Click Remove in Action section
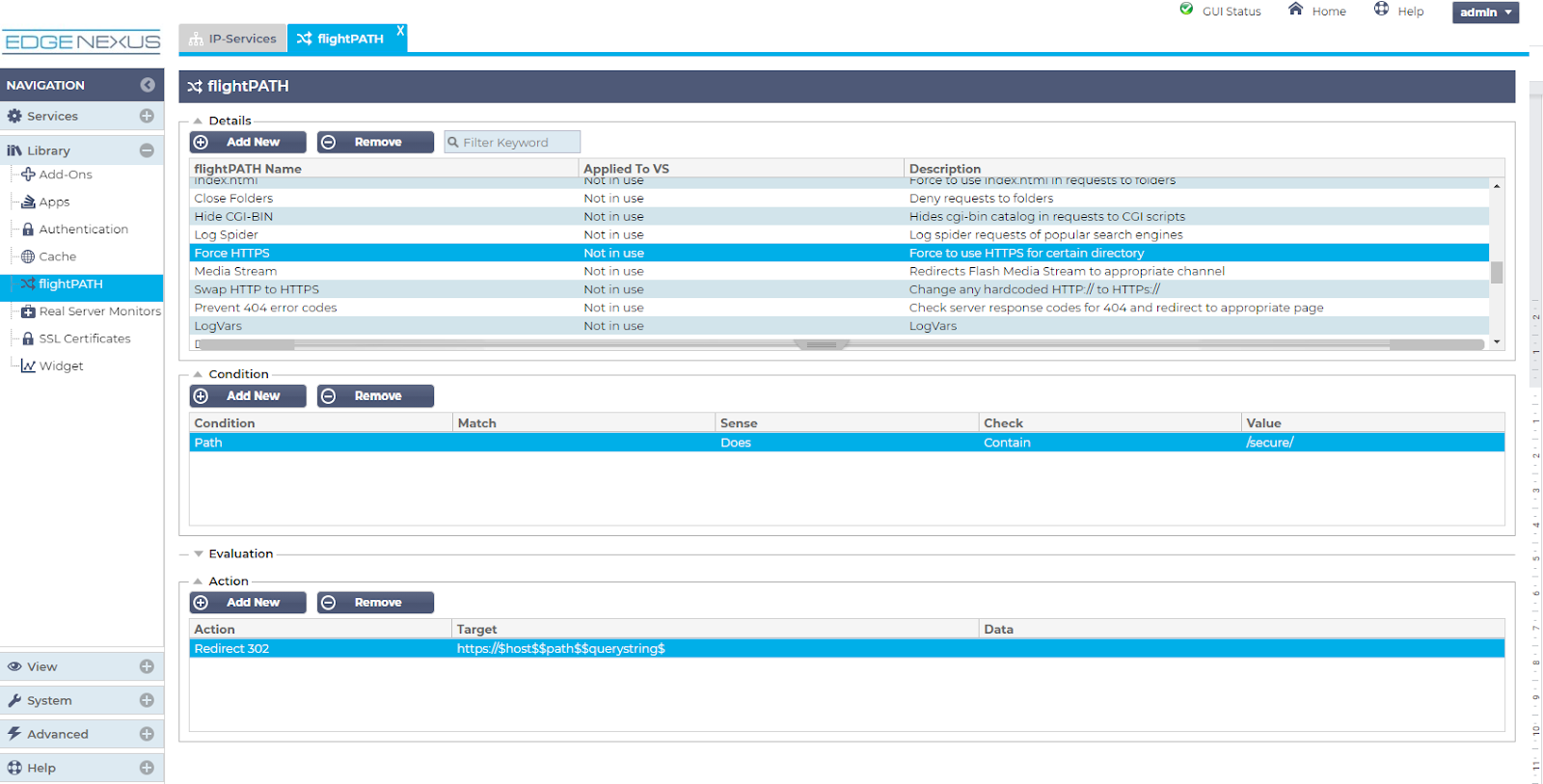1543x784 pixels. click(375, 603)
